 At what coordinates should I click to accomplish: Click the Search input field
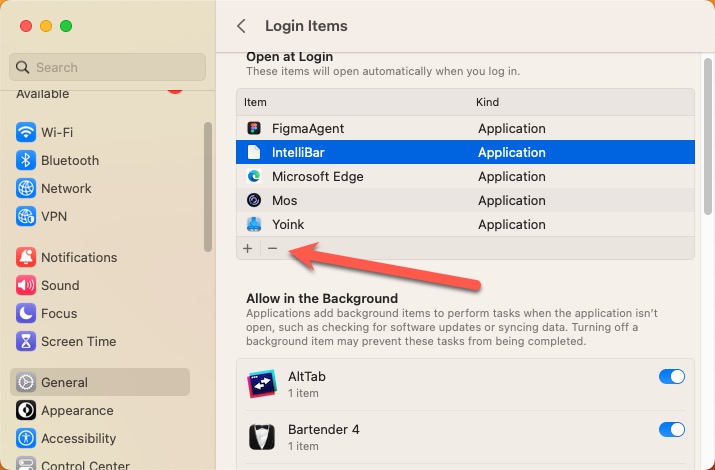coord(107,67)
